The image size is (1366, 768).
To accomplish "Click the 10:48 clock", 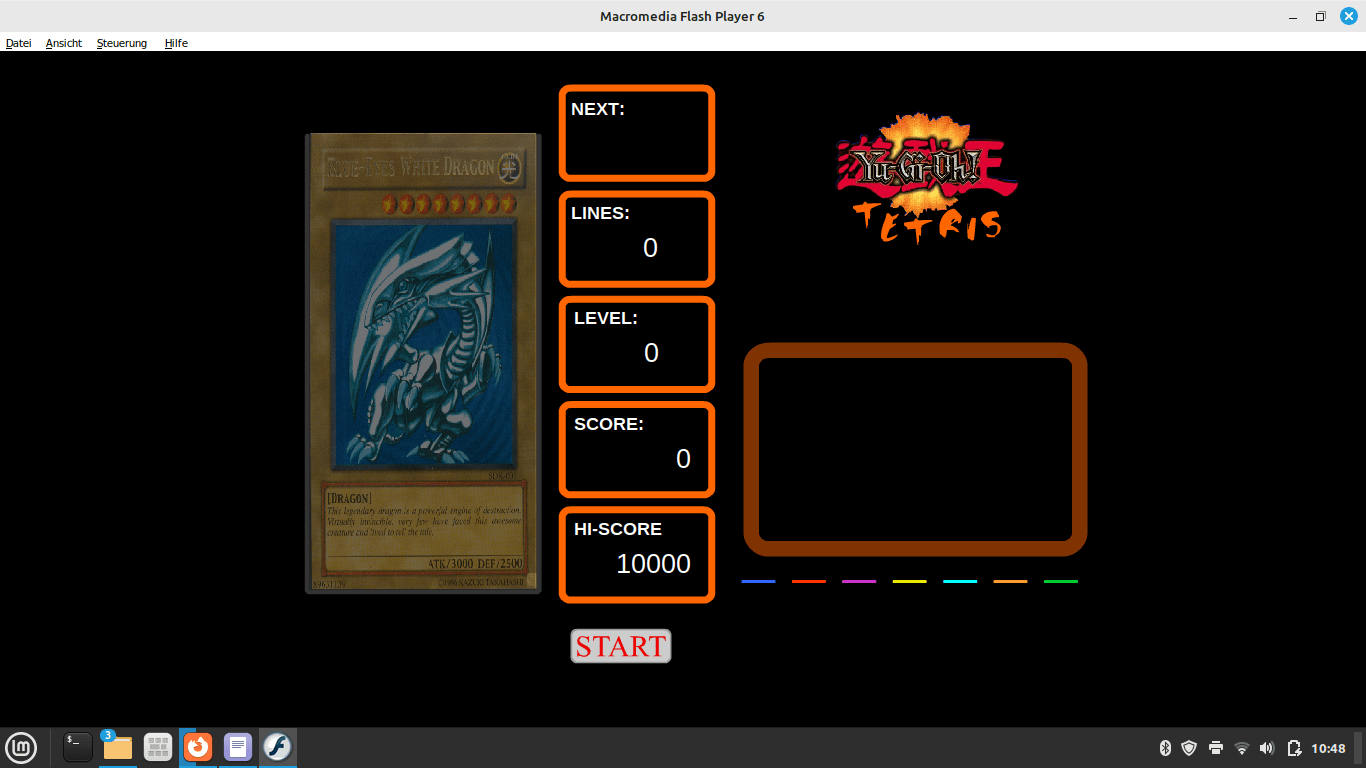I will (x=1328, y=748).
